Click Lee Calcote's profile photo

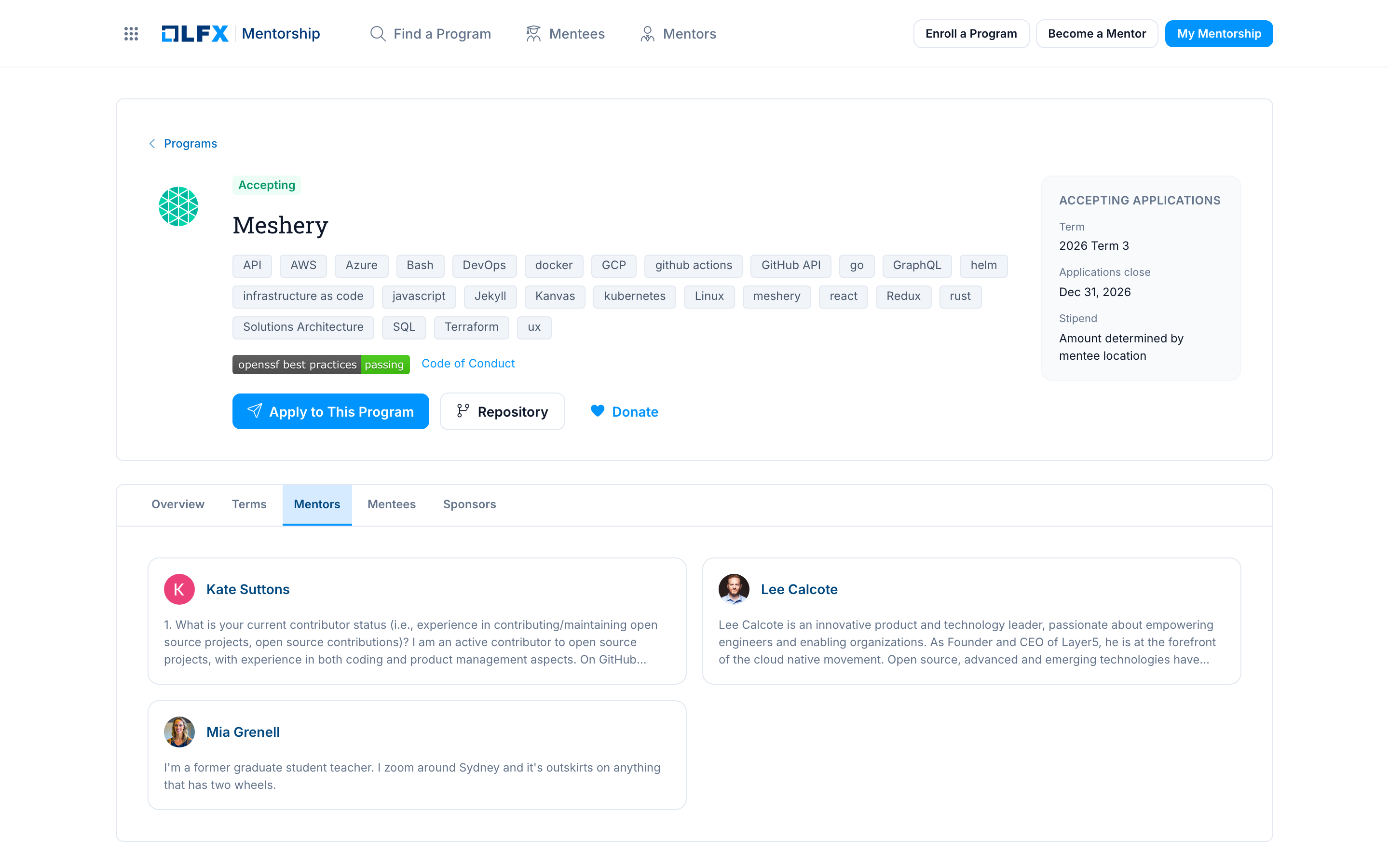click(734, 589)
